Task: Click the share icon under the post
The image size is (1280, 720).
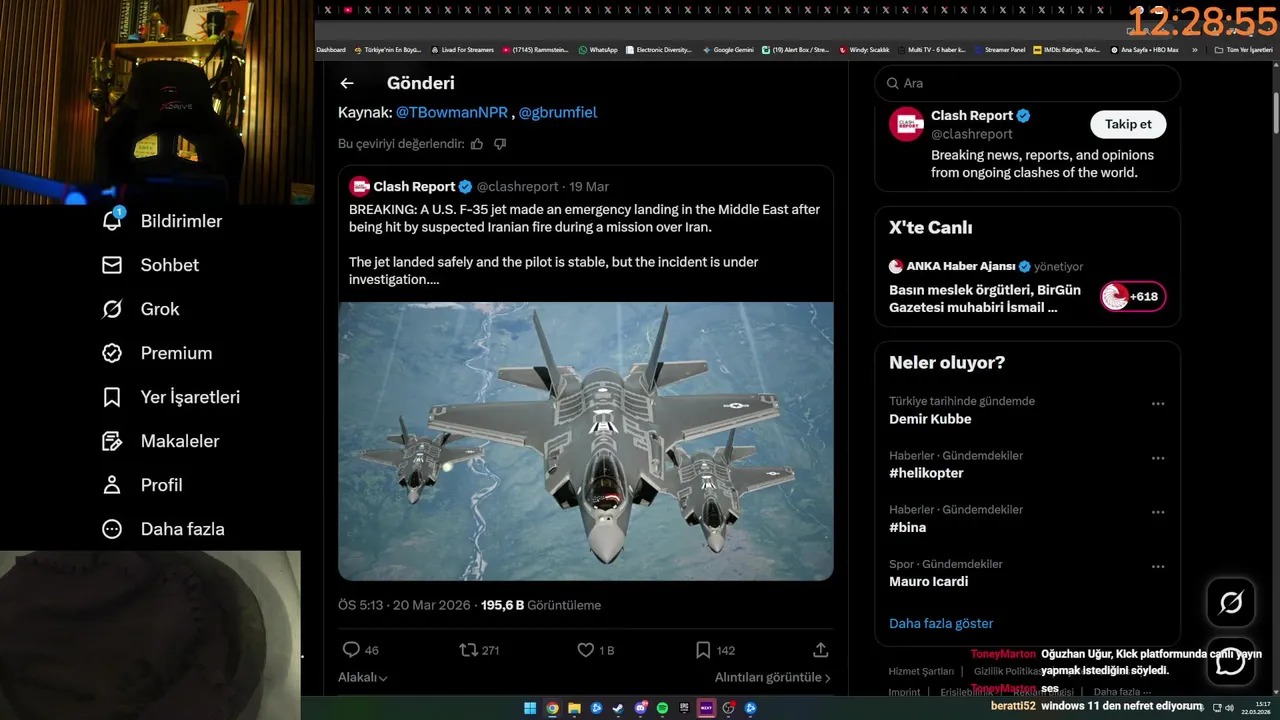Action: tap(821, 650)
